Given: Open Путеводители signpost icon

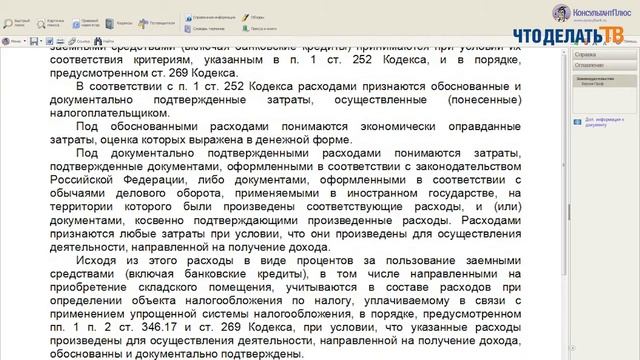Looking at the screenshot, I should (x=143, y=24).
